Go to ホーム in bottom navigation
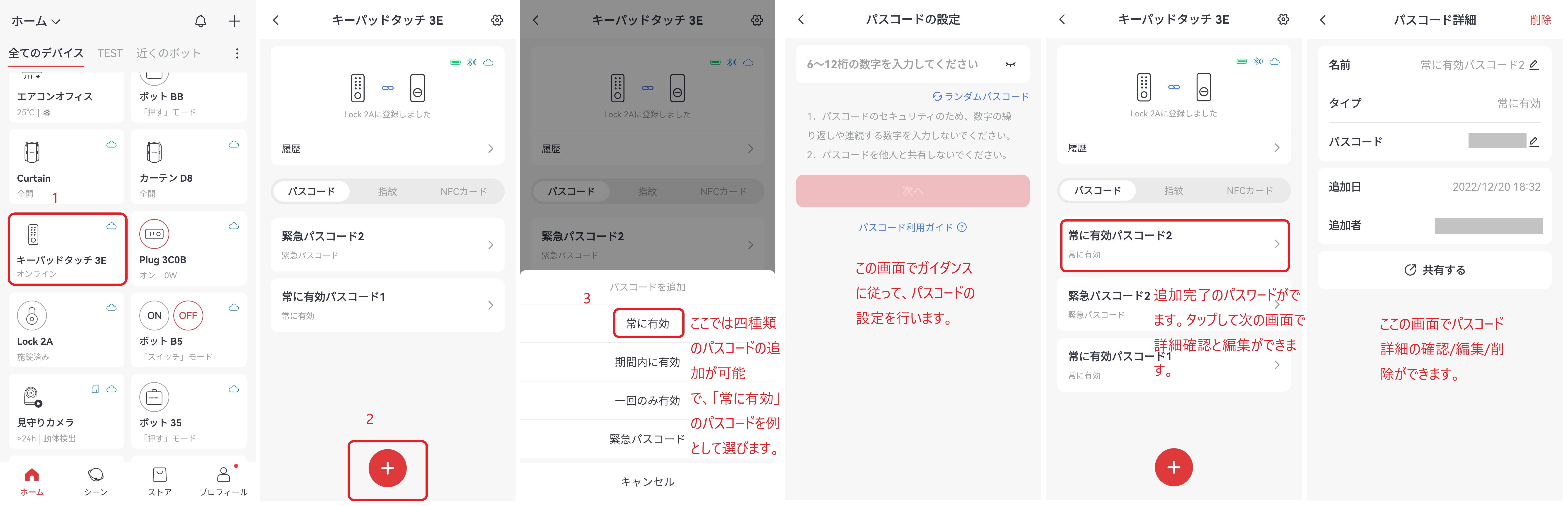 [x=32, y=482]
